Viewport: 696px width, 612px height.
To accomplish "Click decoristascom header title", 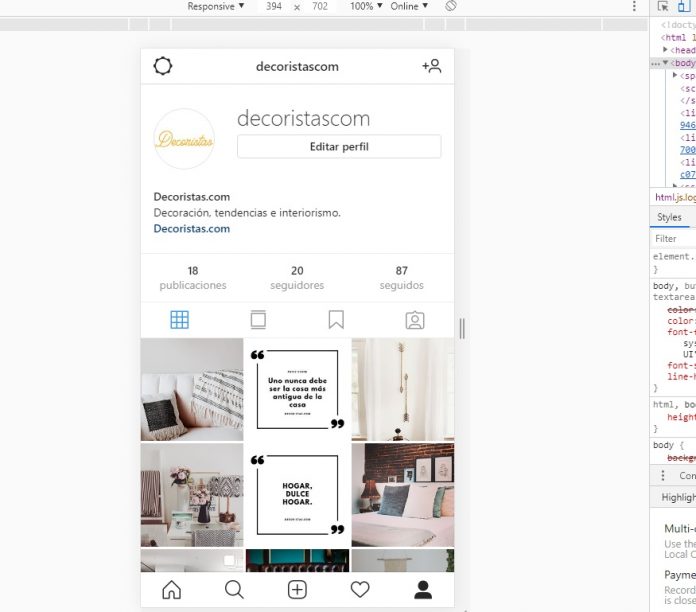I will [x=297, y=67].
